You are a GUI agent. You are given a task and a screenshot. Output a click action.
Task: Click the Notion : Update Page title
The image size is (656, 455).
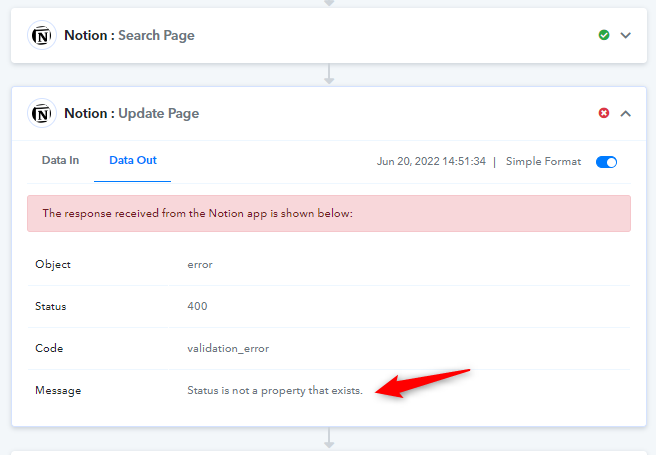point(131,113)
